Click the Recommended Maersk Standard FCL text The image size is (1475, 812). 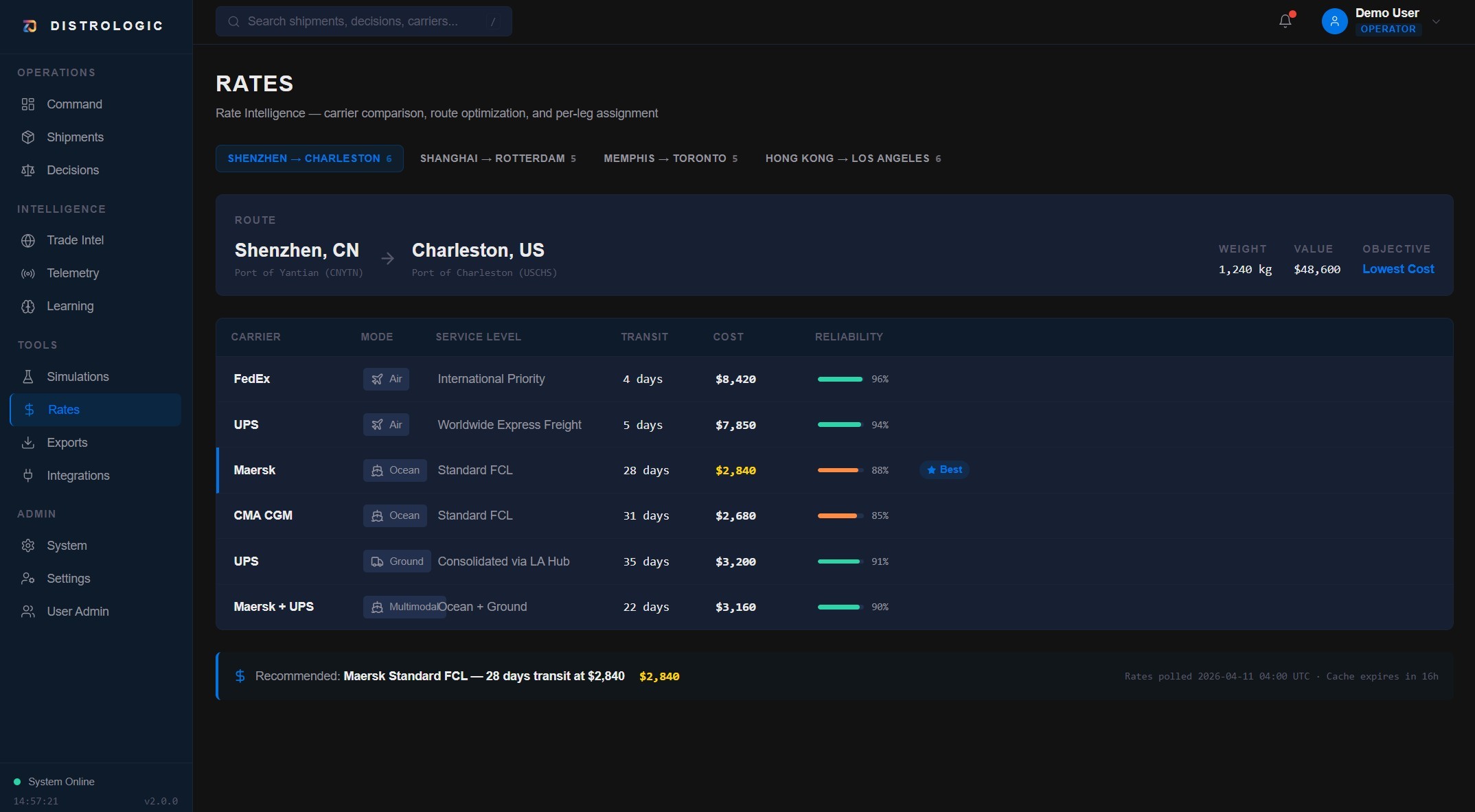tap(439, 676)
